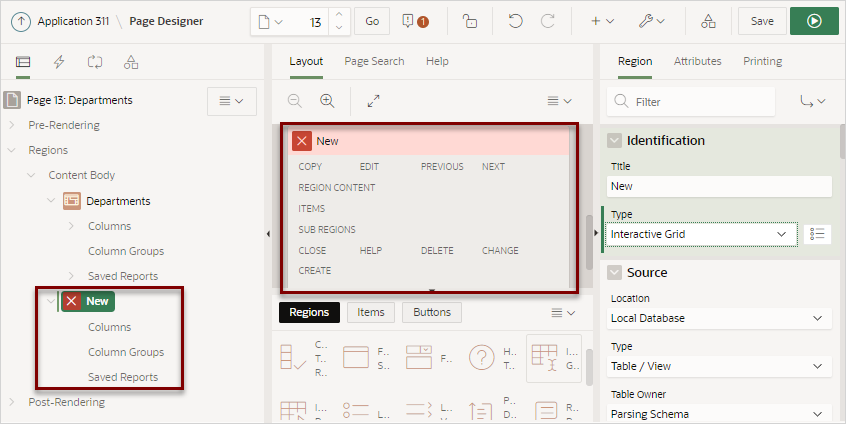Click the Save button
This screenshot has height=424, width=846.
pyautogui.click(x=762, y=22)
